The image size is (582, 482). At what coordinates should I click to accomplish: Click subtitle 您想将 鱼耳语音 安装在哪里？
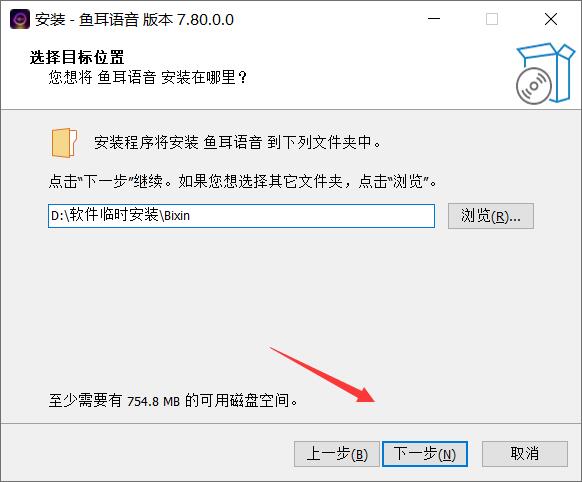148,78
